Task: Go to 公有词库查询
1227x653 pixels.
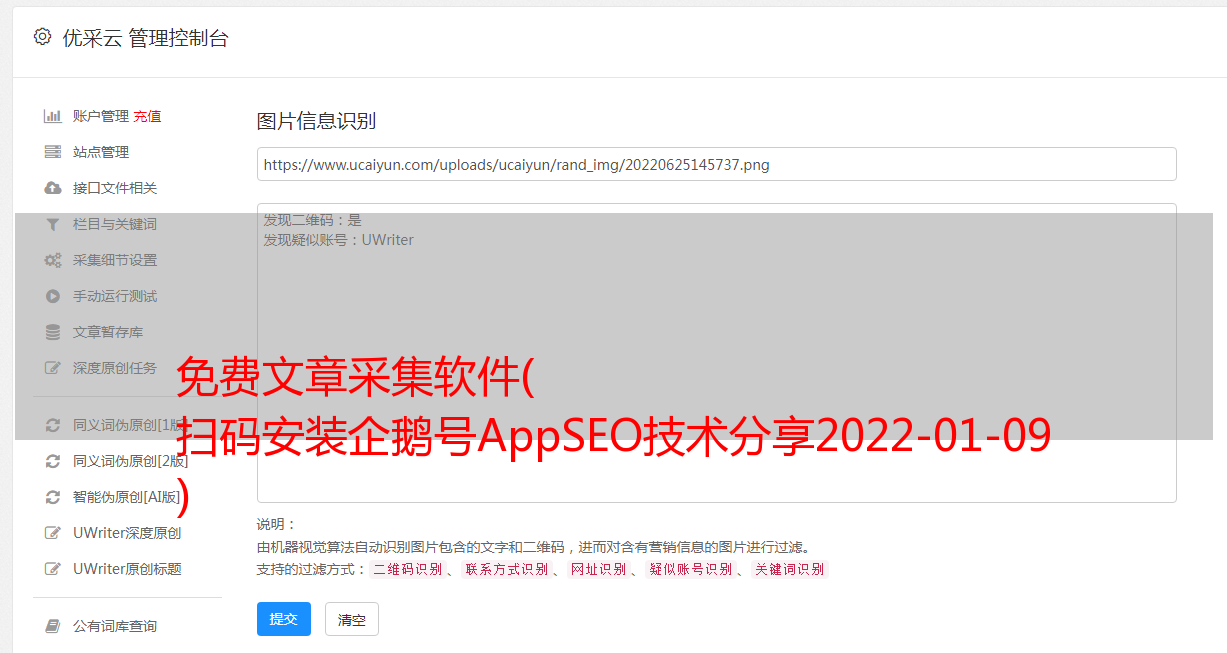Action: pyautogui.click(x=115, y=626)
